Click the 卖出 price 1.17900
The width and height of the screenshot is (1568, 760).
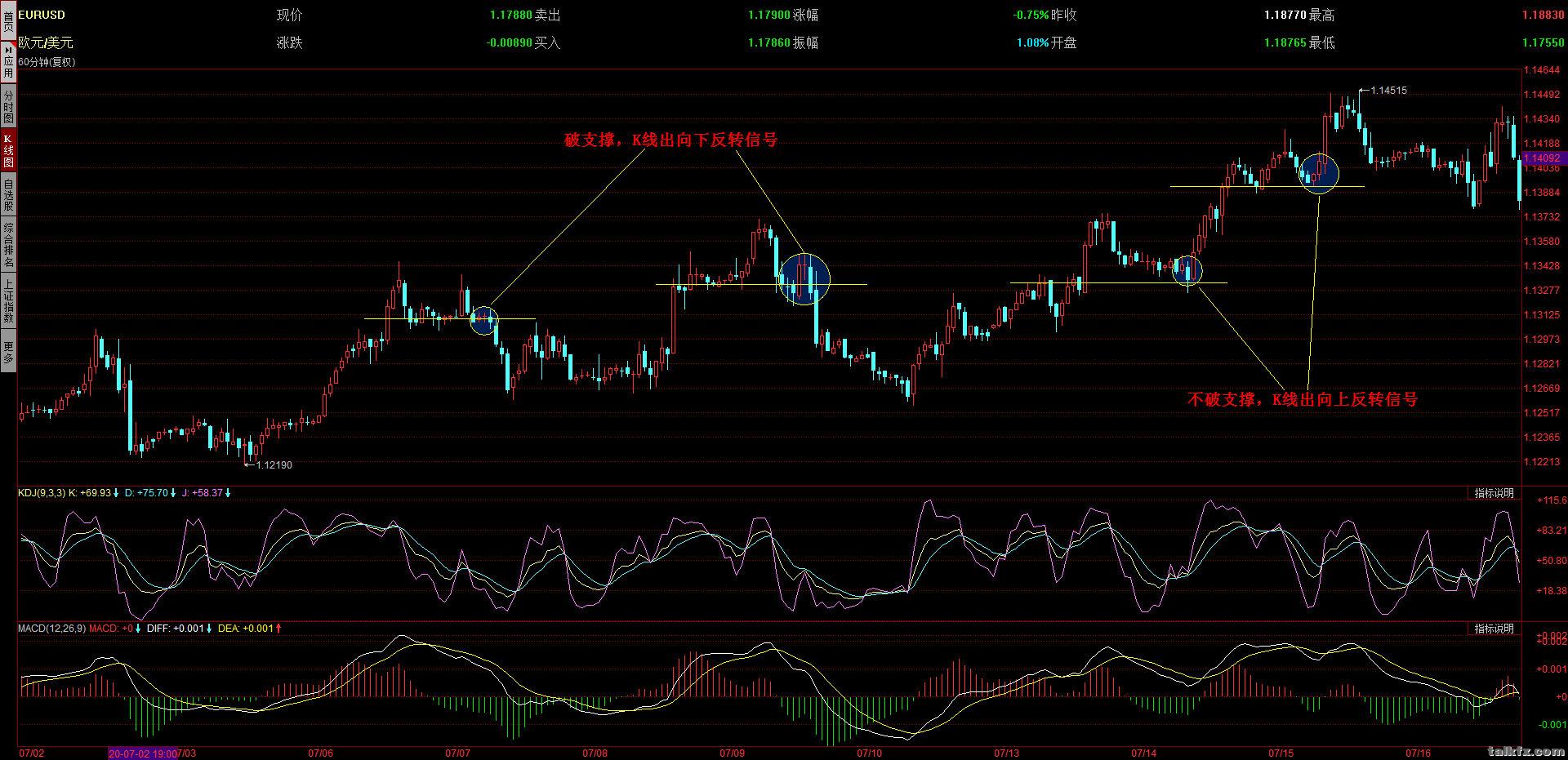[x=769, y=15]
